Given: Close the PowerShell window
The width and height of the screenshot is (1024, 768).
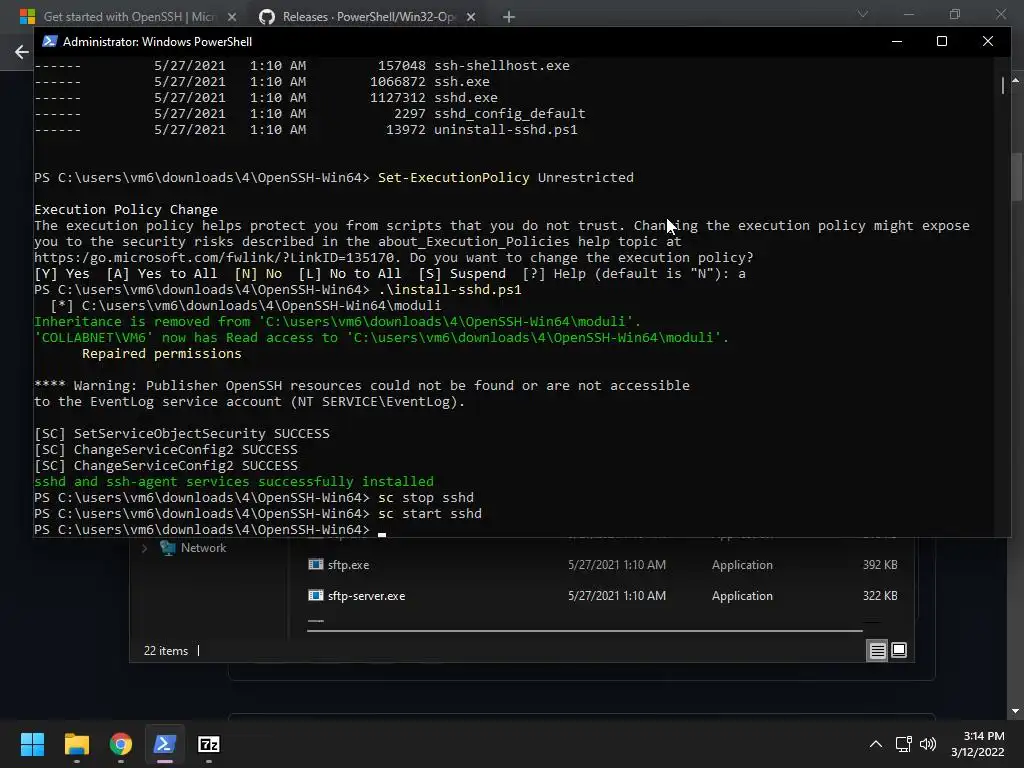Looking at the screenshot, I should coord(987,41).
